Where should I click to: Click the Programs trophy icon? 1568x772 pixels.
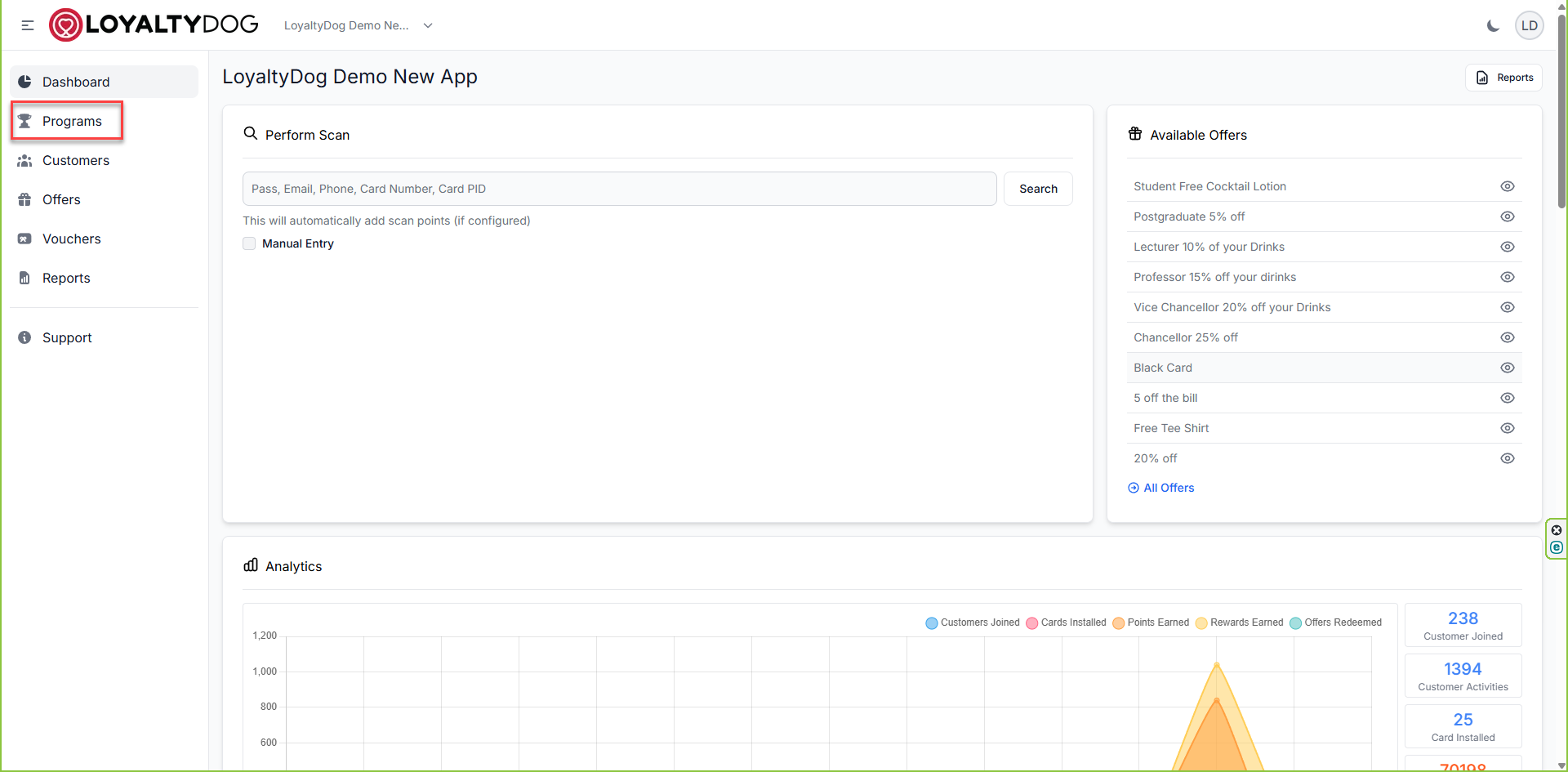tap(24, 121)
